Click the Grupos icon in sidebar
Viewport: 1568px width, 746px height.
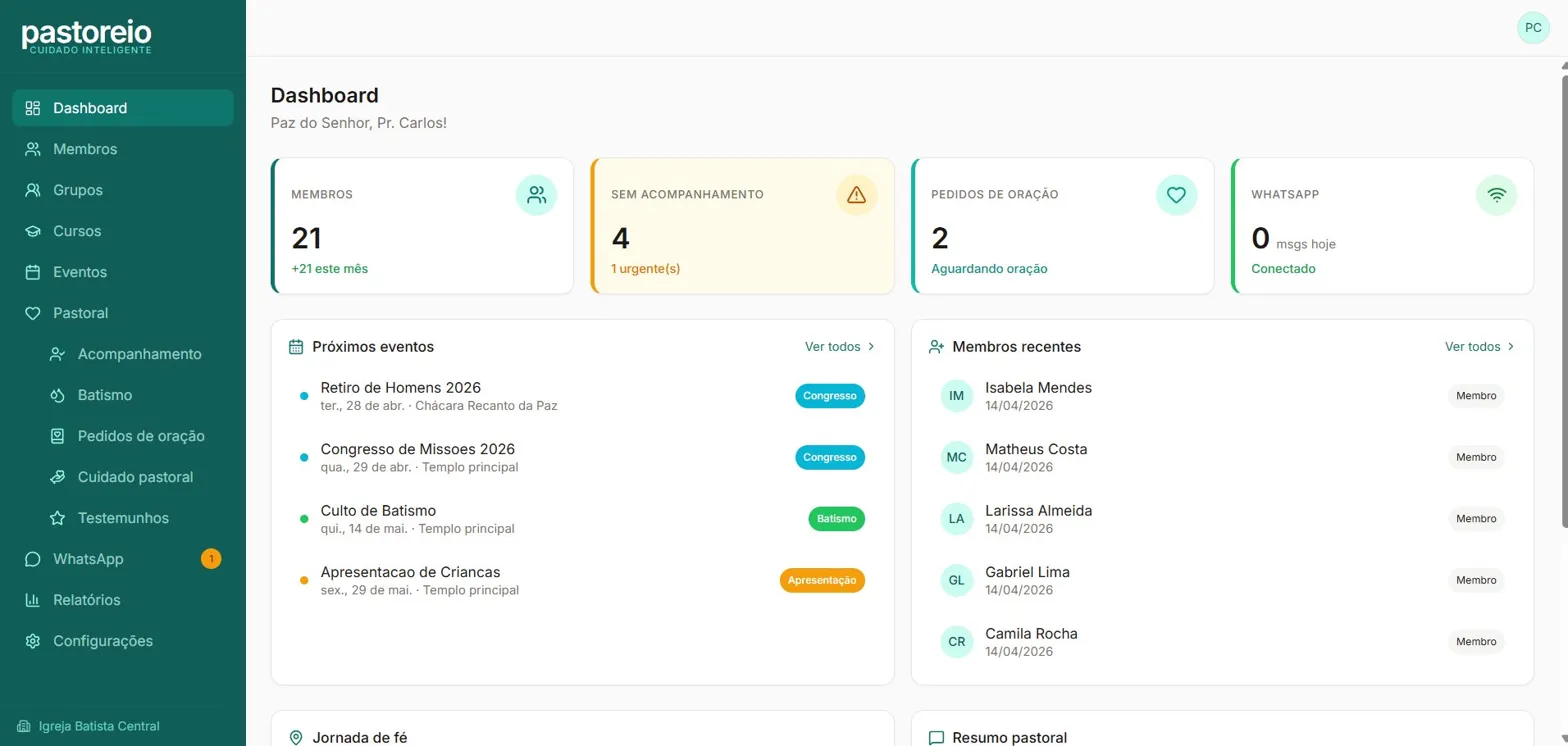[x=33, y=190]
